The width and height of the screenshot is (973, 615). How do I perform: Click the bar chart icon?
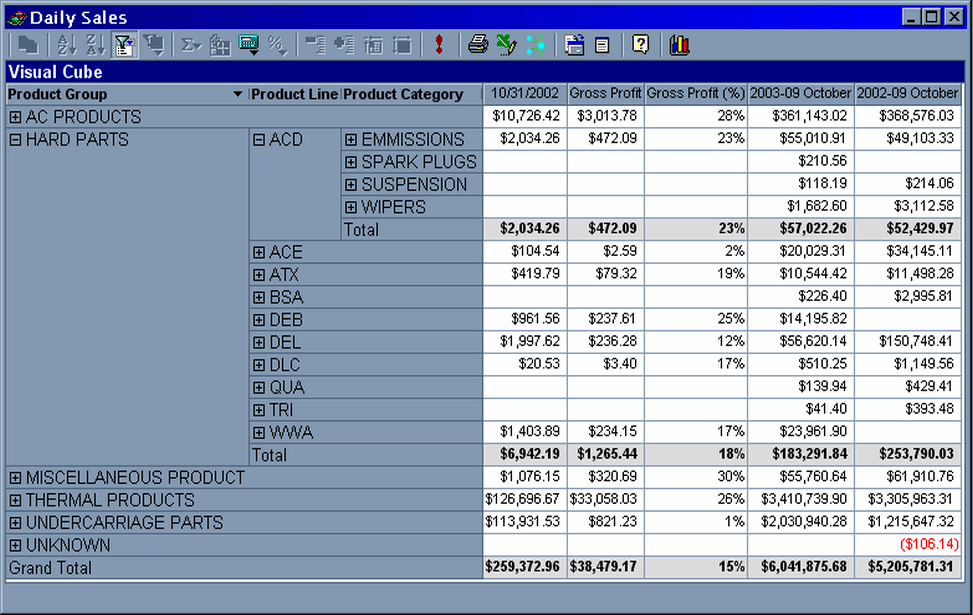(680, 44)
